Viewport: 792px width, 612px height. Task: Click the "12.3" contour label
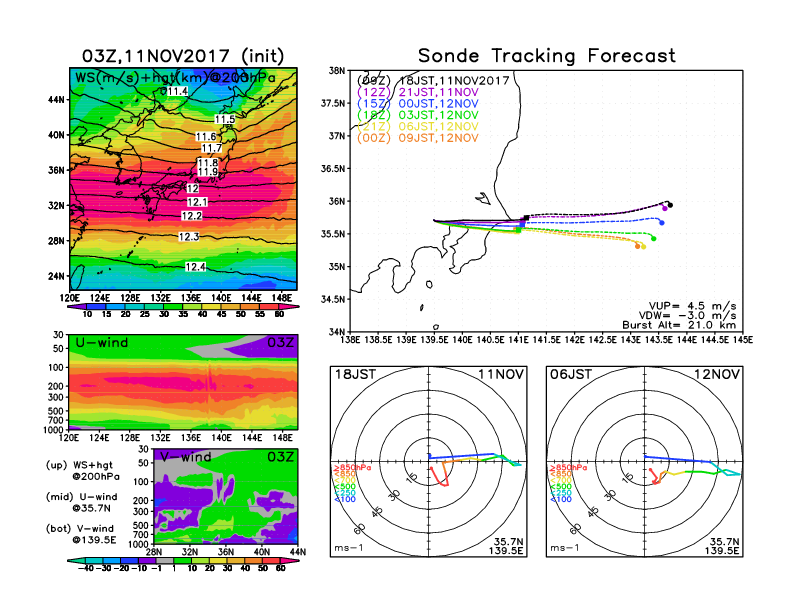(x=188, y=236)
